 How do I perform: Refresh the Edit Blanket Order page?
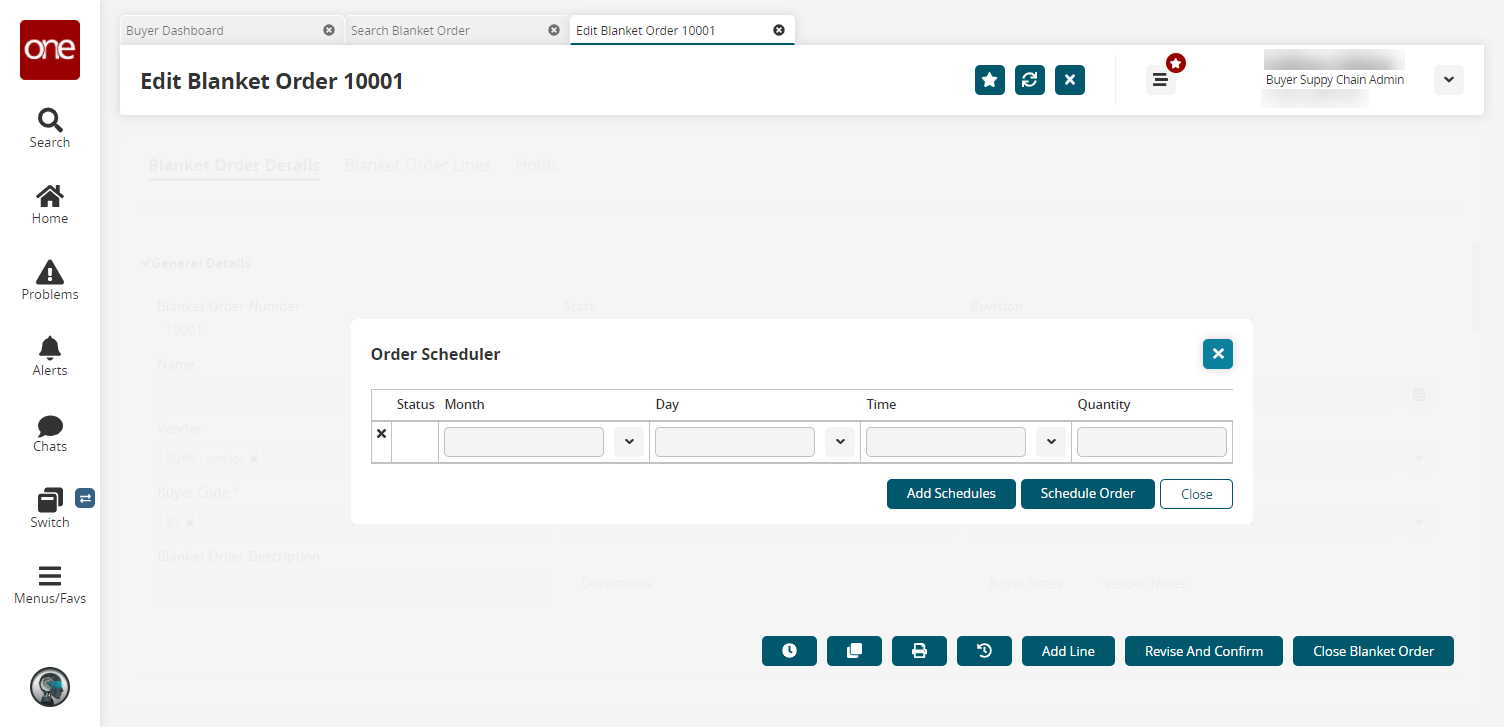(x=1030, y=80)
